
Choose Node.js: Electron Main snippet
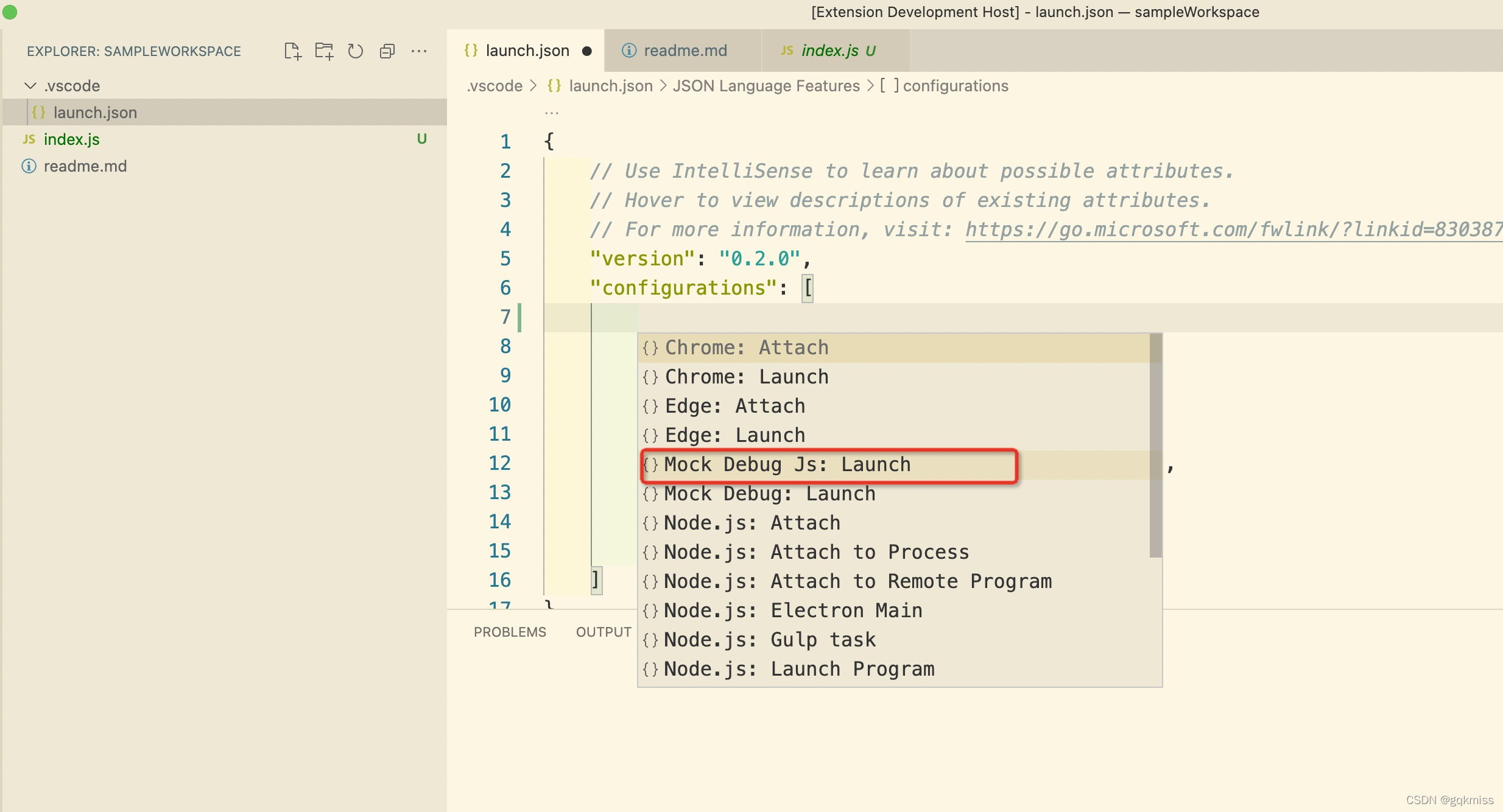[894, 611]
